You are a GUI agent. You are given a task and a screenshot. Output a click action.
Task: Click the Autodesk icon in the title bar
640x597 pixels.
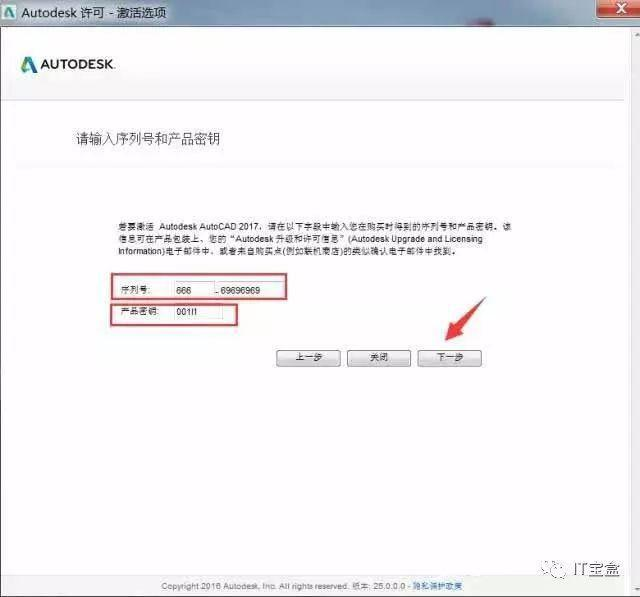click(9, 12)
